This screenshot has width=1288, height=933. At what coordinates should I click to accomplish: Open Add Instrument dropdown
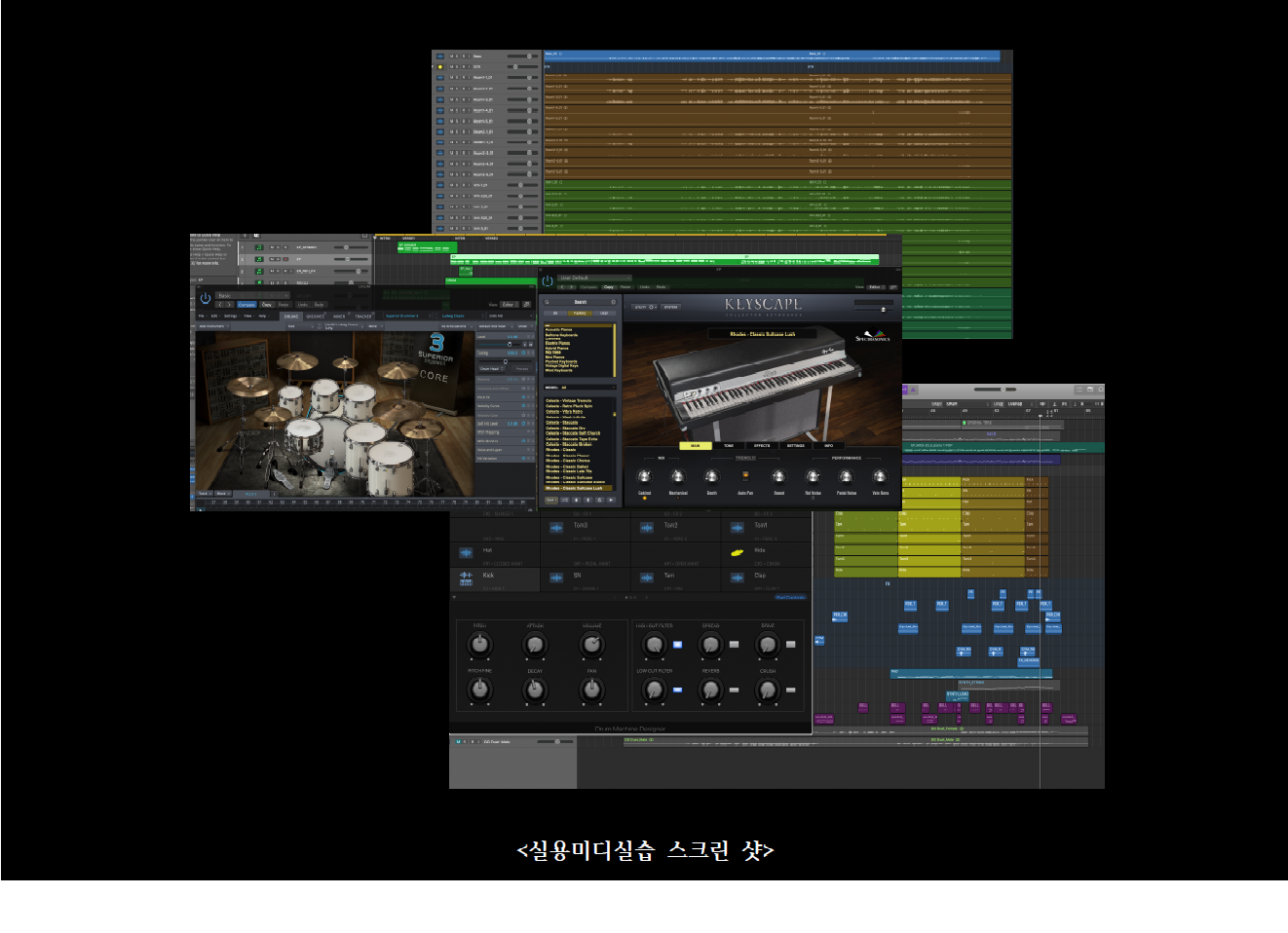pos(213,326)
